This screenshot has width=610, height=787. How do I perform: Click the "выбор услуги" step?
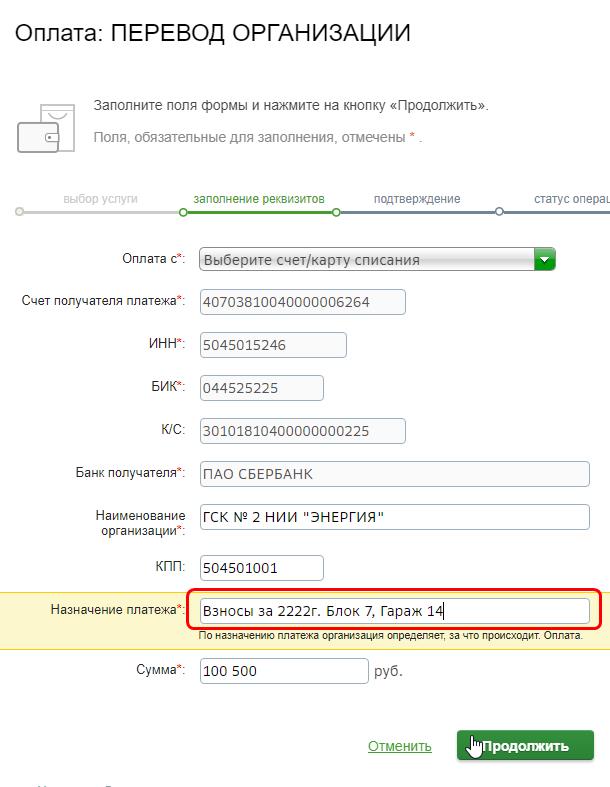(x=100, y=199)
